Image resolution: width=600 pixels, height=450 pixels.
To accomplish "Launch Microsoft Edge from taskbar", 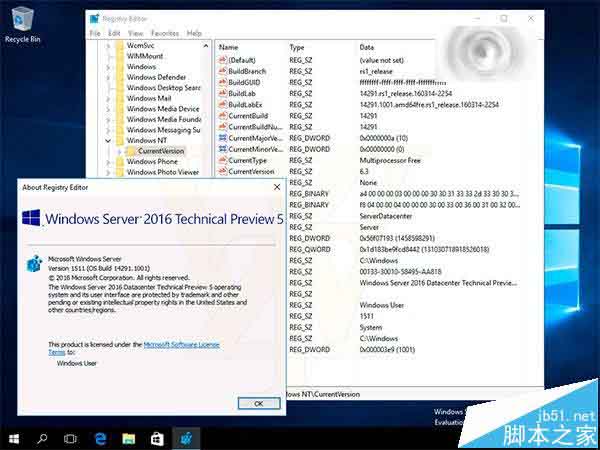I will [100, 439].
